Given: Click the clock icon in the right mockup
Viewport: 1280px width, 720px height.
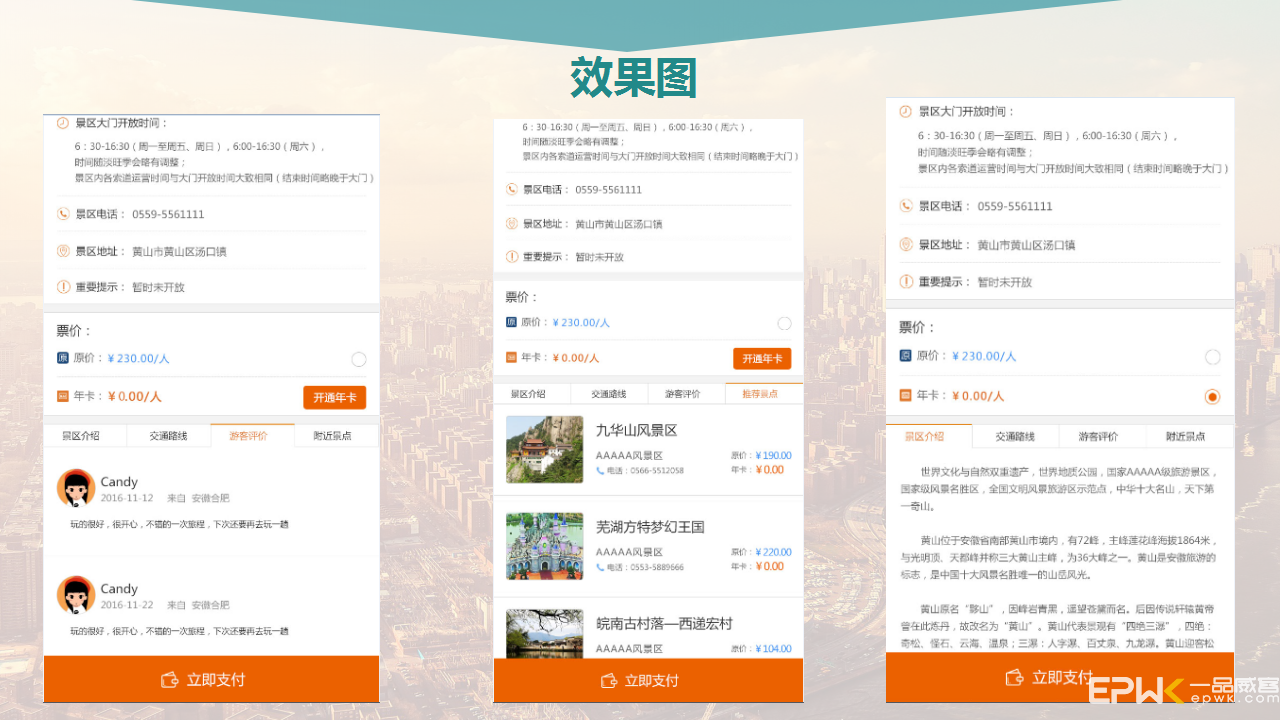Looking at the screenshot, I should click(x=905, y=112).
